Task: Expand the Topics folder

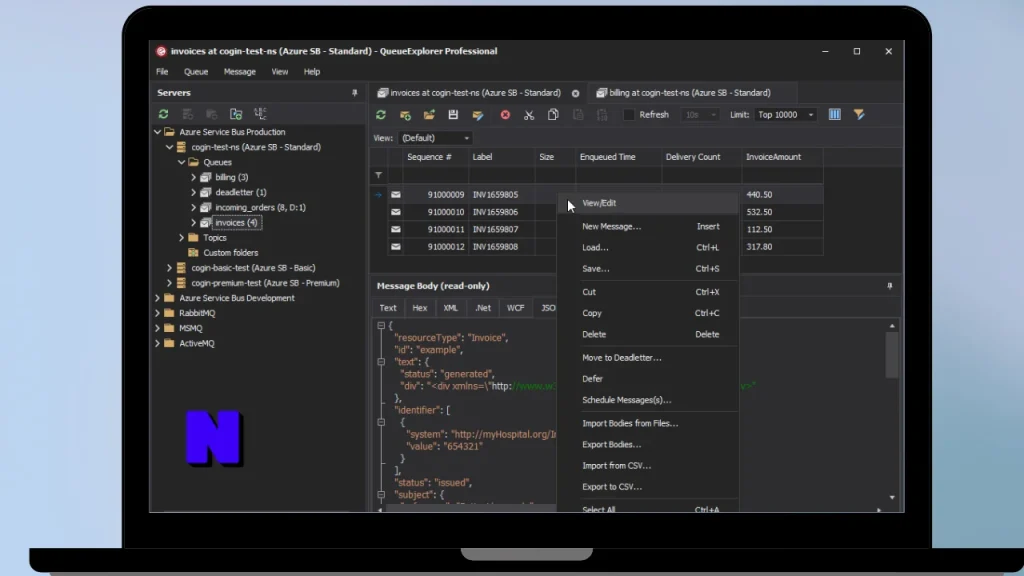Action: (x=182, y=238)
